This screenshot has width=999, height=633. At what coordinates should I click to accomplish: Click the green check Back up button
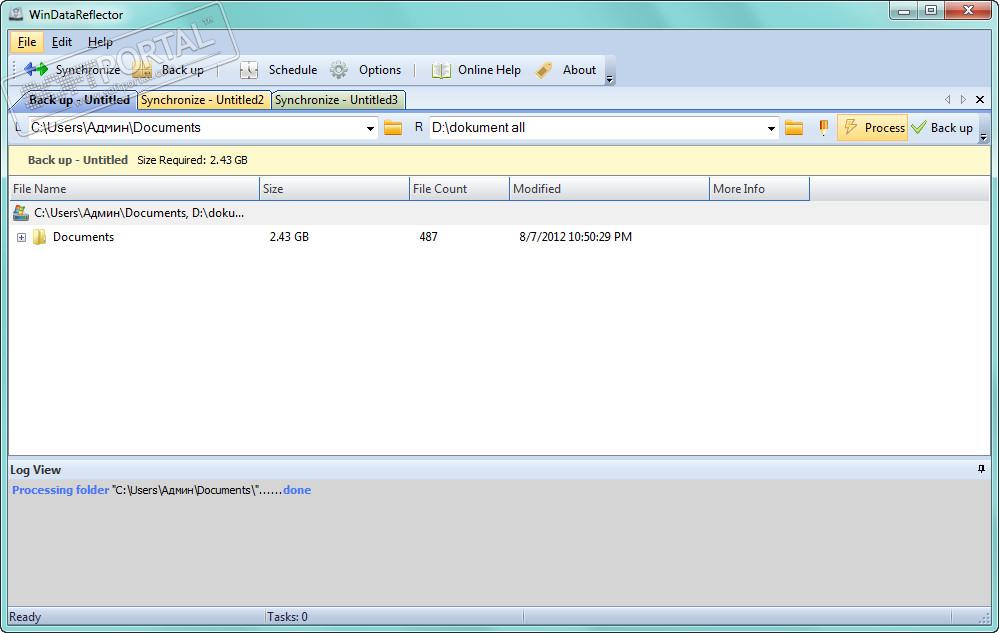tap(942, 127)
